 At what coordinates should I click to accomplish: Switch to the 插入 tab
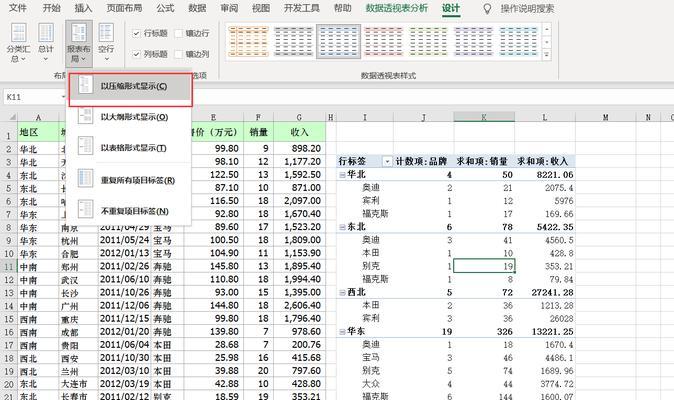coord(83,8)
